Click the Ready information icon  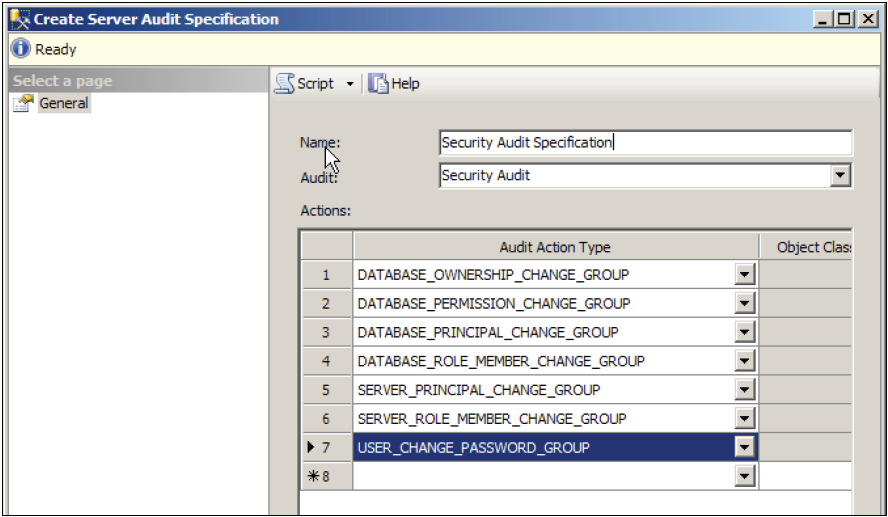pyautogui.click(x=20, y=49)
